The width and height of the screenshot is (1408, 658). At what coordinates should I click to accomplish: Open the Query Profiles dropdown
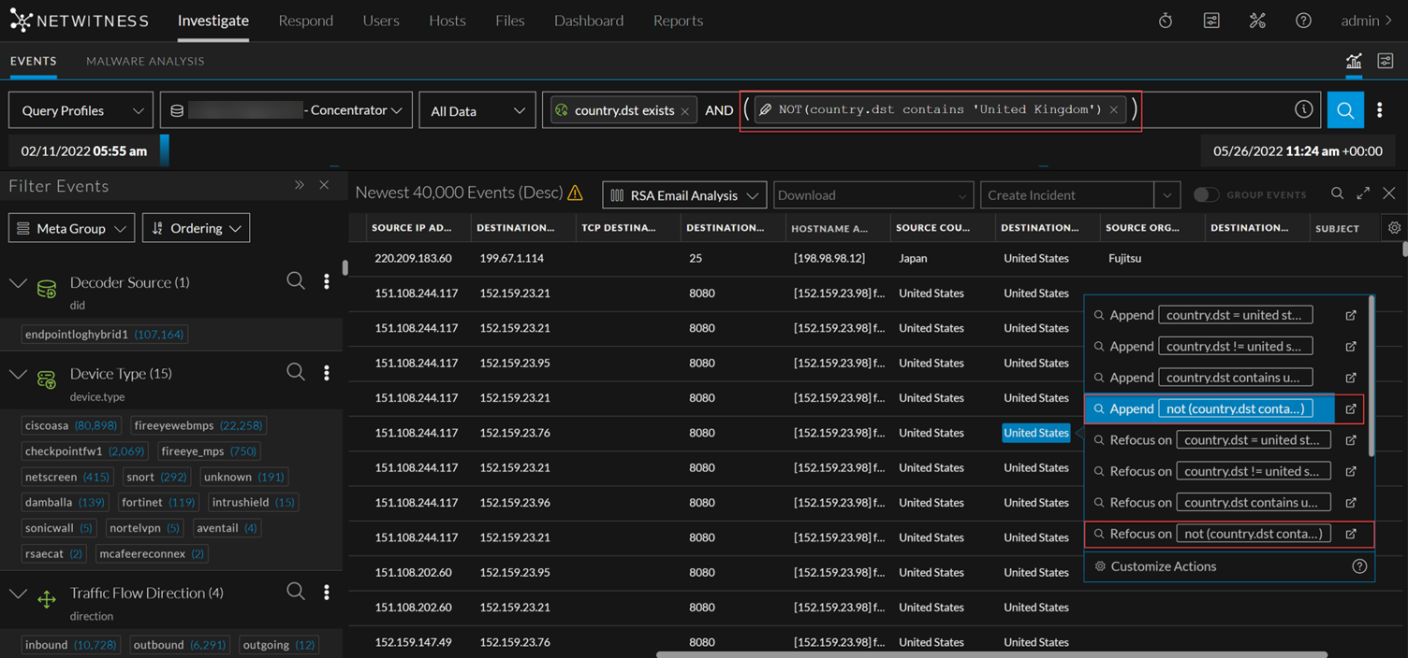pos(81,111)
